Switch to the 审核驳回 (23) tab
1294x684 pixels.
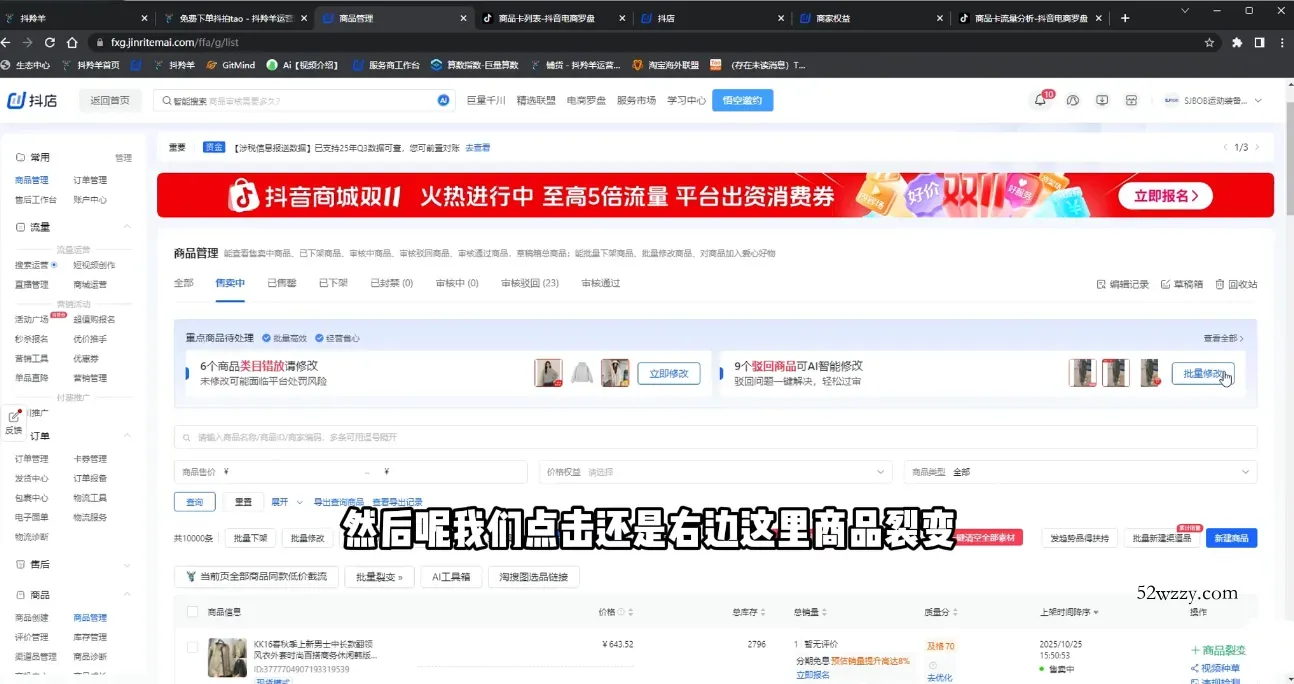[529, 283]
